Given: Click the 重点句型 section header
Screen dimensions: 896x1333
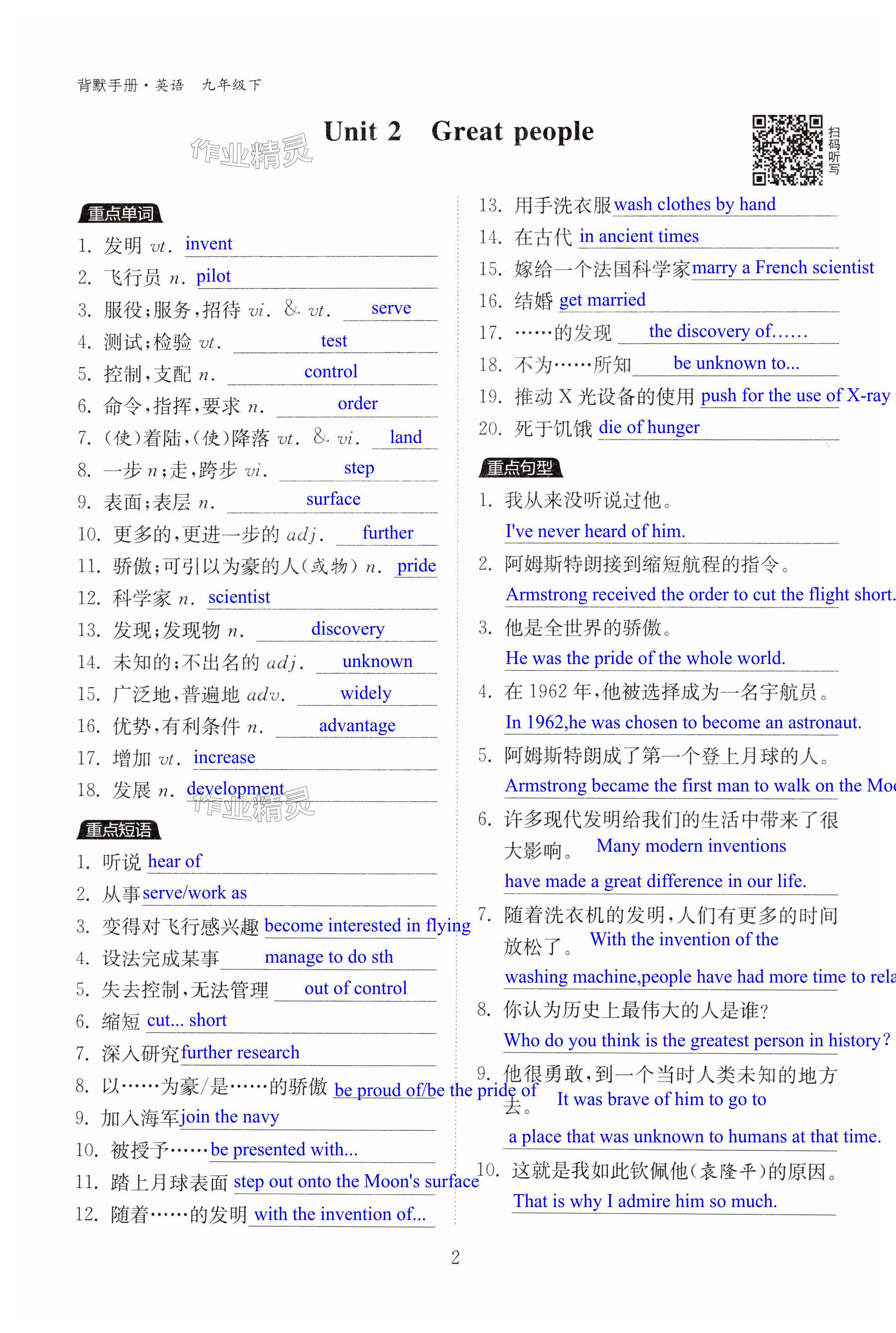Looking at the screenshot, I should 520,467.
